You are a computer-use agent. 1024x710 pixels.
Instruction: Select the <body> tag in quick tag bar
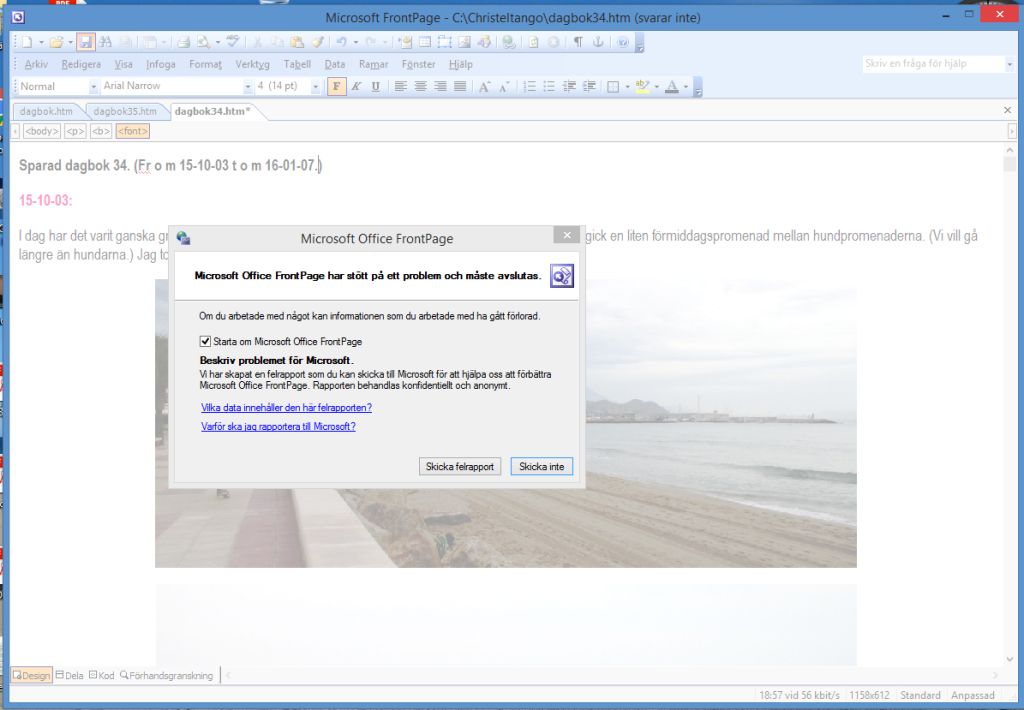[41, 131]
